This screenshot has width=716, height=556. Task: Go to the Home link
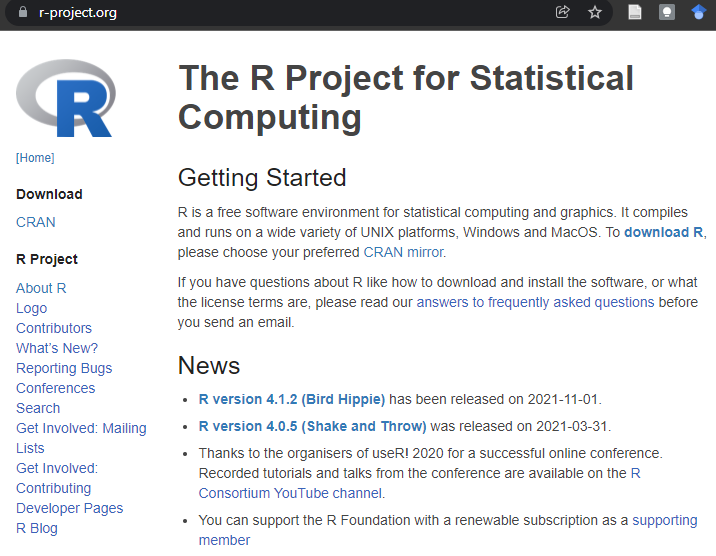(x=35, y=158)
